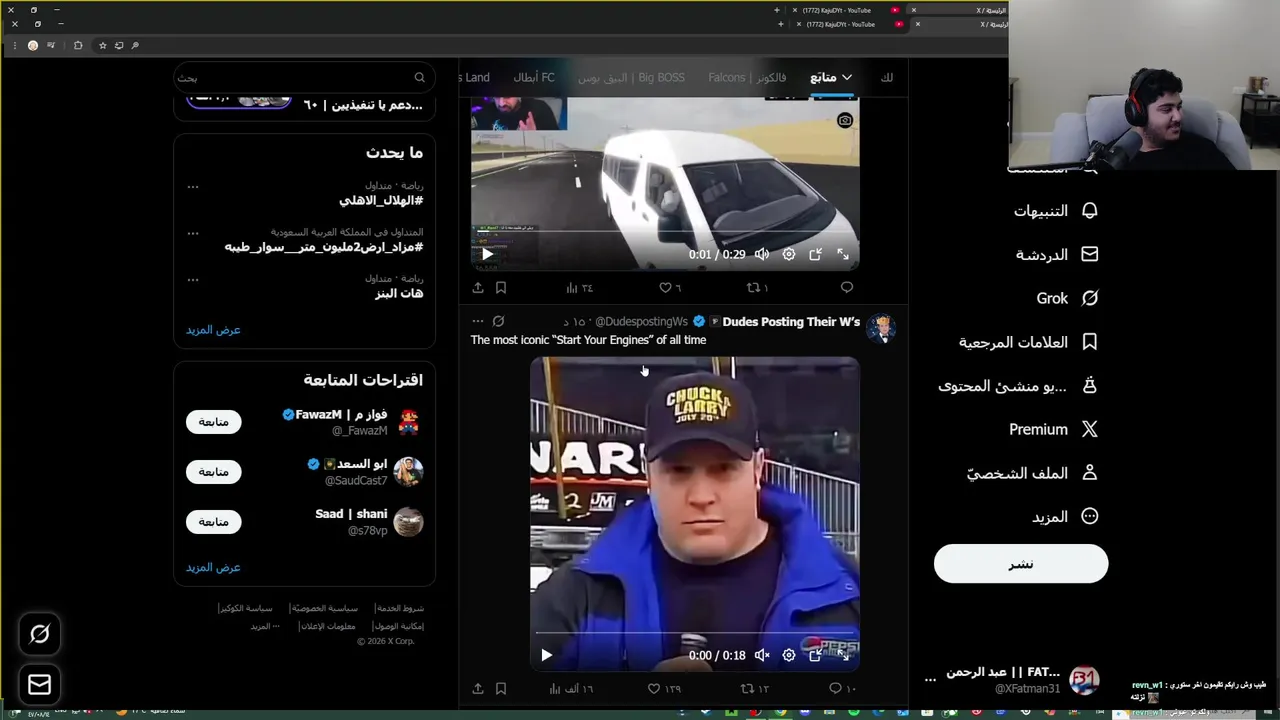Open floating Grok button at bottom left

coord(39,633)
